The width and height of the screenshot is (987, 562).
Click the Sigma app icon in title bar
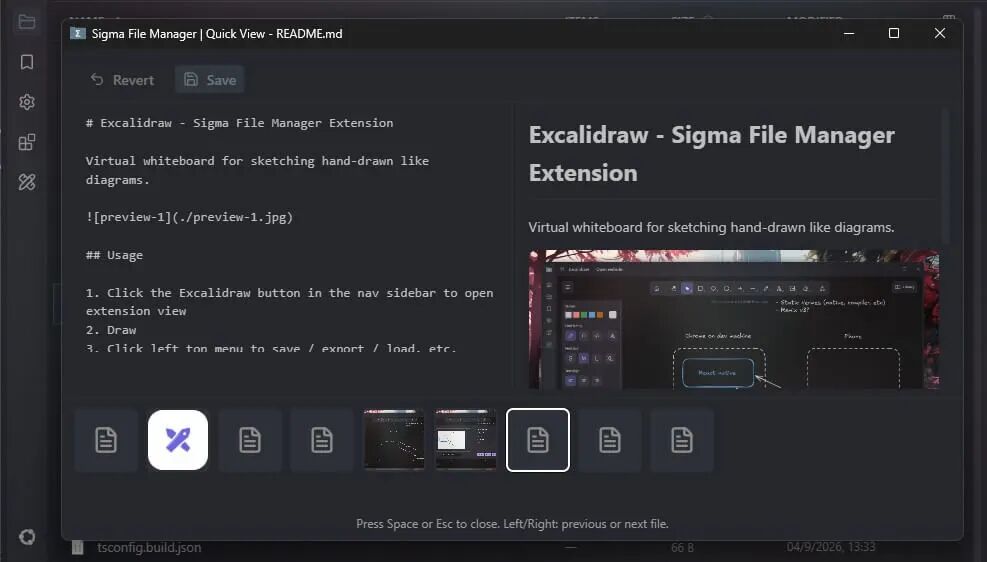[77, 33]
